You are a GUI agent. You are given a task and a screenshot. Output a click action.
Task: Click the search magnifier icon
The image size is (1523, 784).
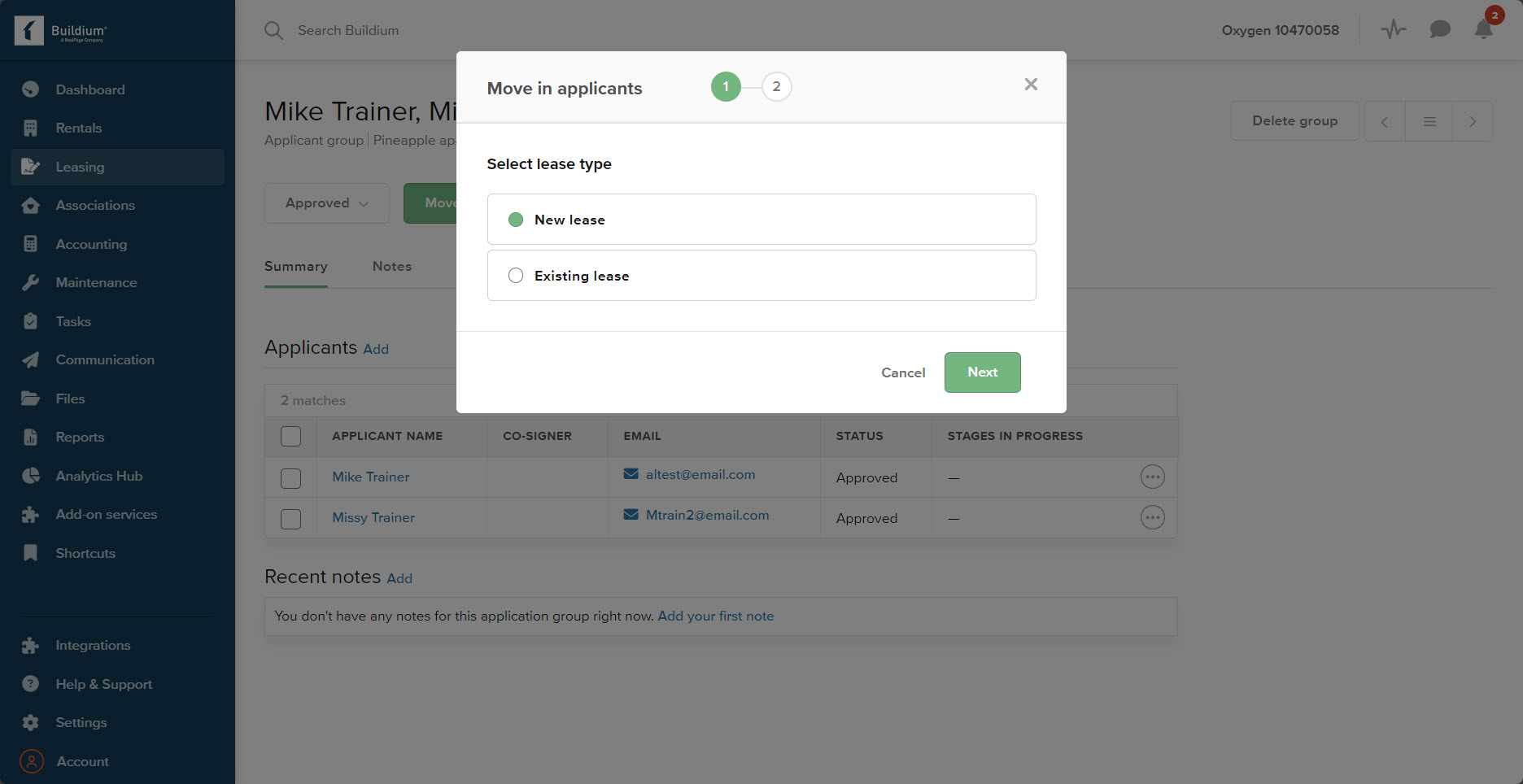(x=274, y=30)
